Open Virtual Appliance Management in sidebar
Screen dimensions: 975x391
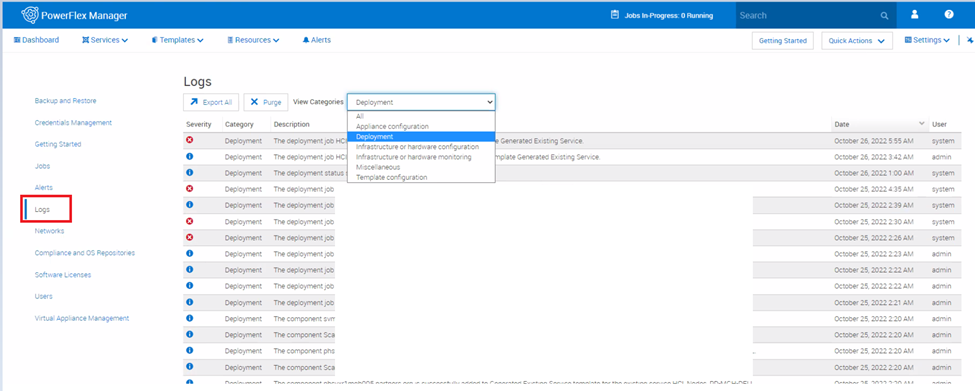(x=82, y=318)
